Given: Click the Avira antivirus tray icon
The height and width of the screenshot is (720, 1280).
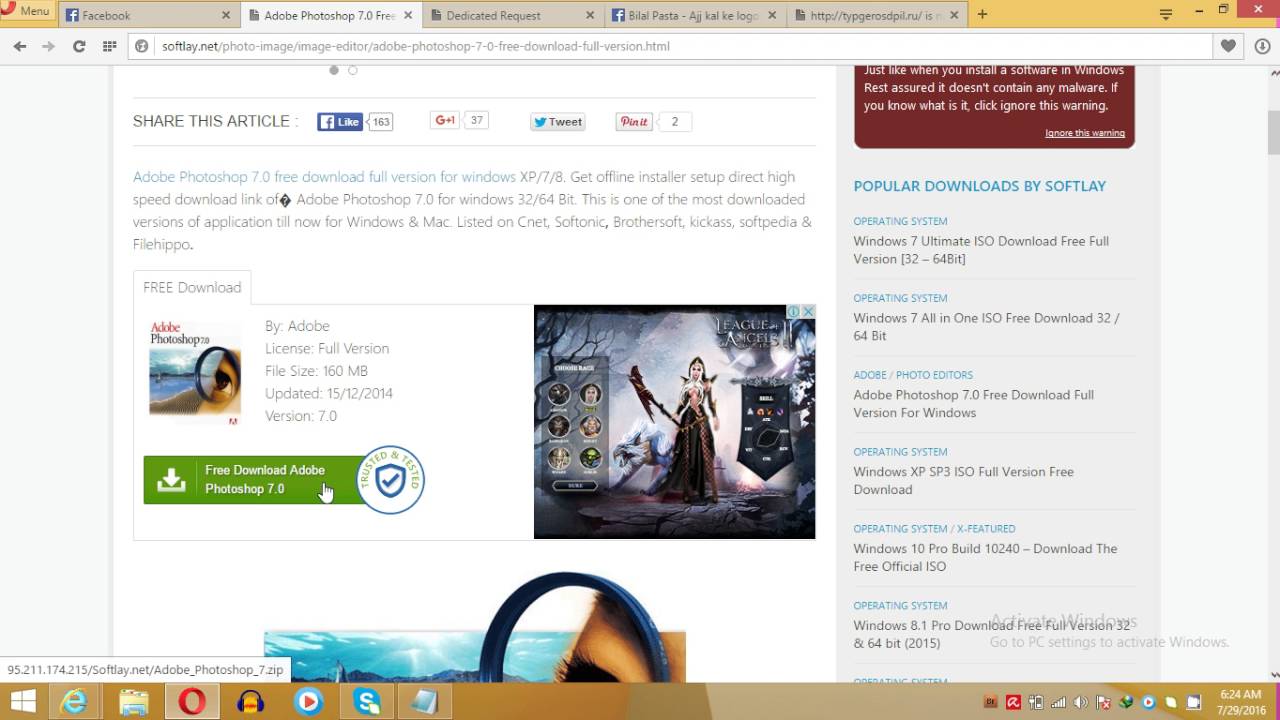Looking at the screenshot, I should pyautogui.click(x=1013, y=702).
